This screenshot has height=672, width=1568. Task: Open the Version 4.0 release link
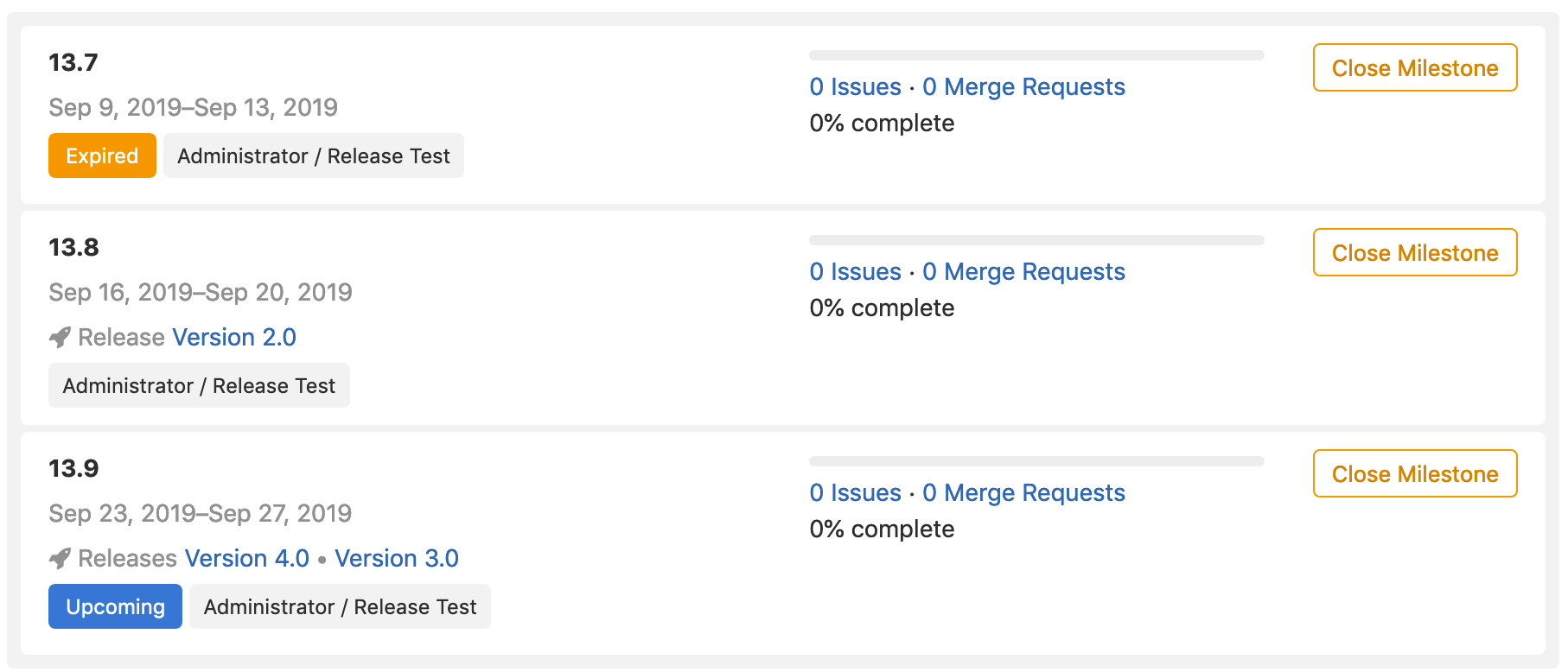pos(246,558)
